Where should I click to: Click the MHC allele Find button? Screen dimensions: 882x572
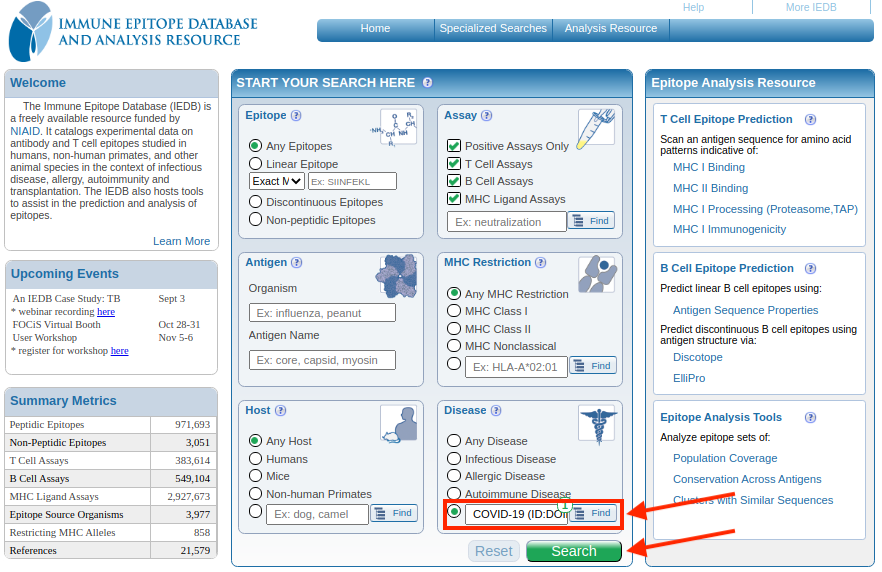593,366
